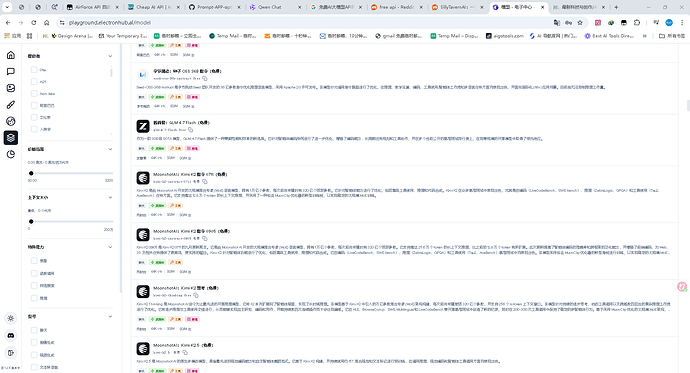Check the AI21 provider checkbox
Viewport: 690px width, 373px height.
tap(34, 81)
